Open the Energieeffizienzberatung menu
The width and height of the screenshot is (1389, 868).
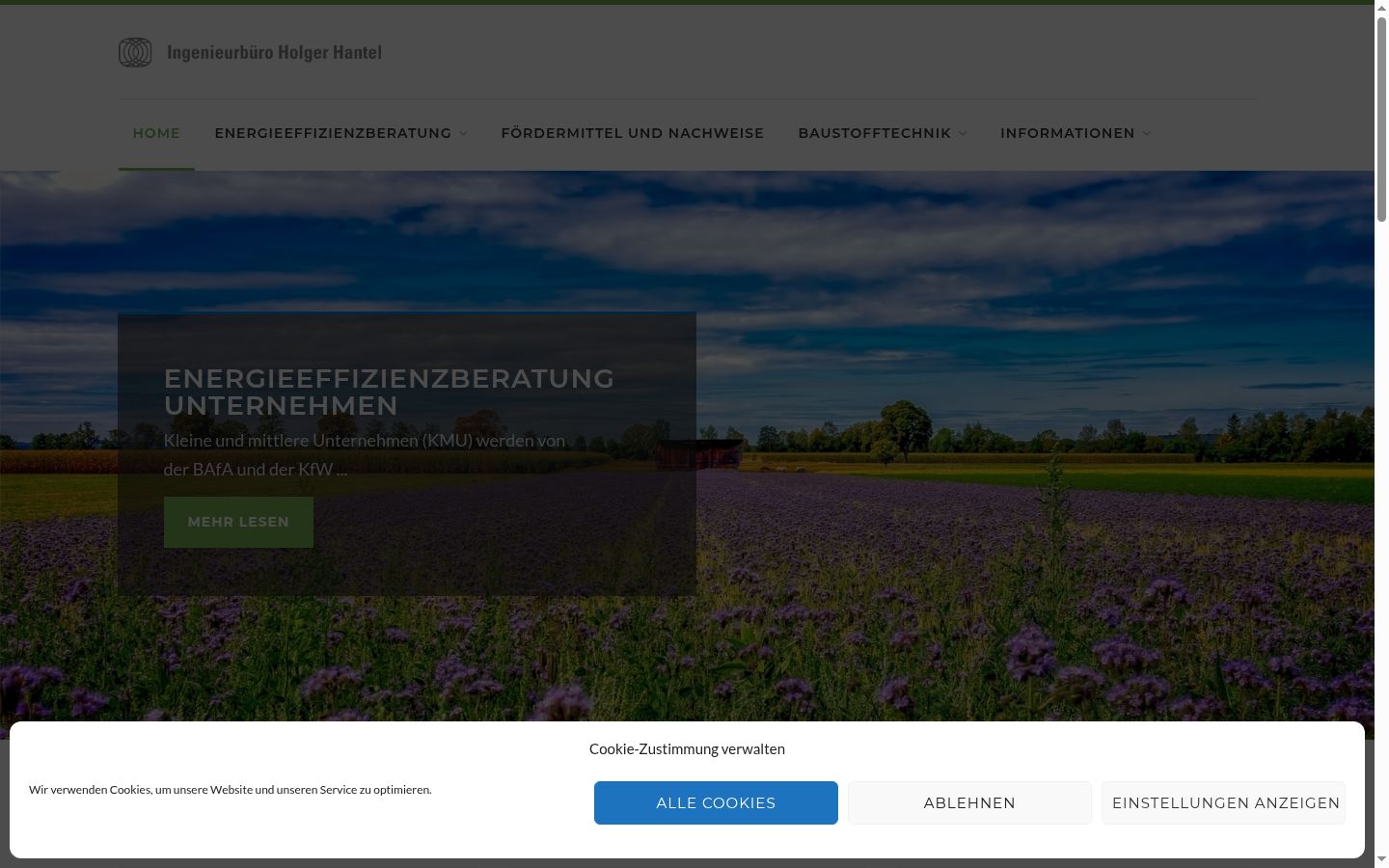[x=333, y=133]
